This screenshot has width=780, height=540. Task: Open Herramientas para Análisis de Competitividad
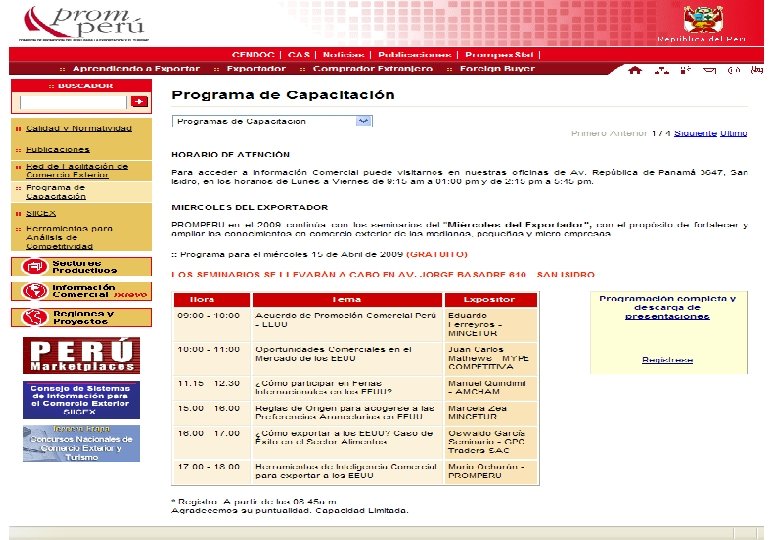tap(69, 237)
